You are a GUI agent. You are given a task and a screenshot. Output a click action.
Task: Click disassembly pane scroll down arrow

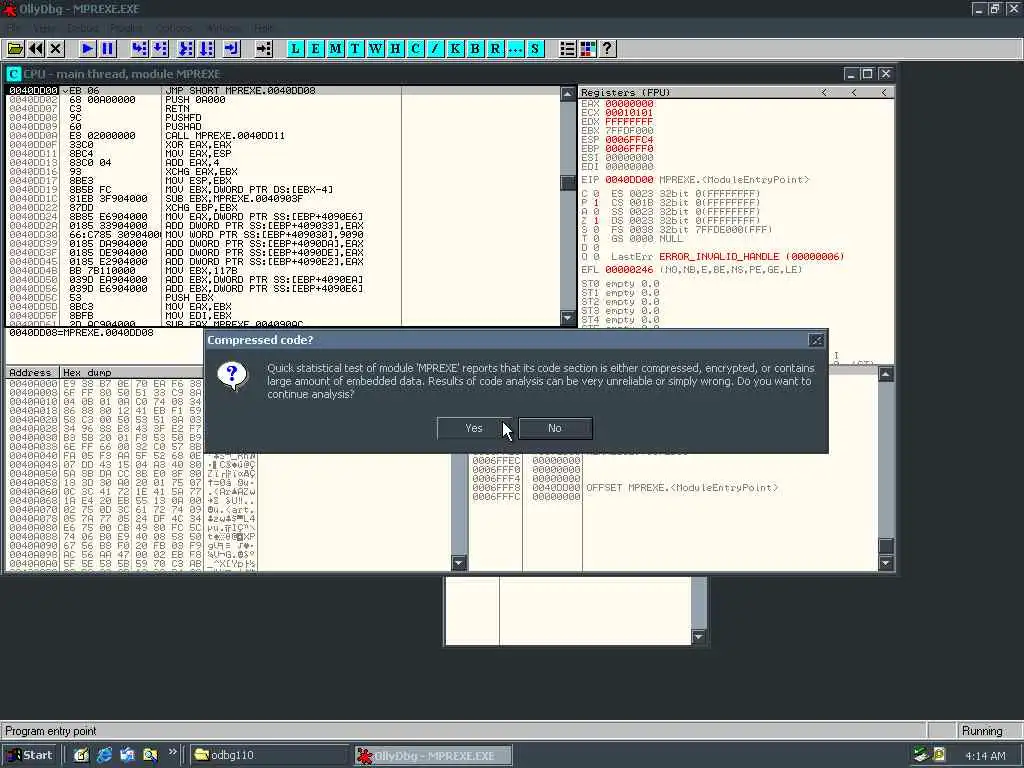point(568,318)
